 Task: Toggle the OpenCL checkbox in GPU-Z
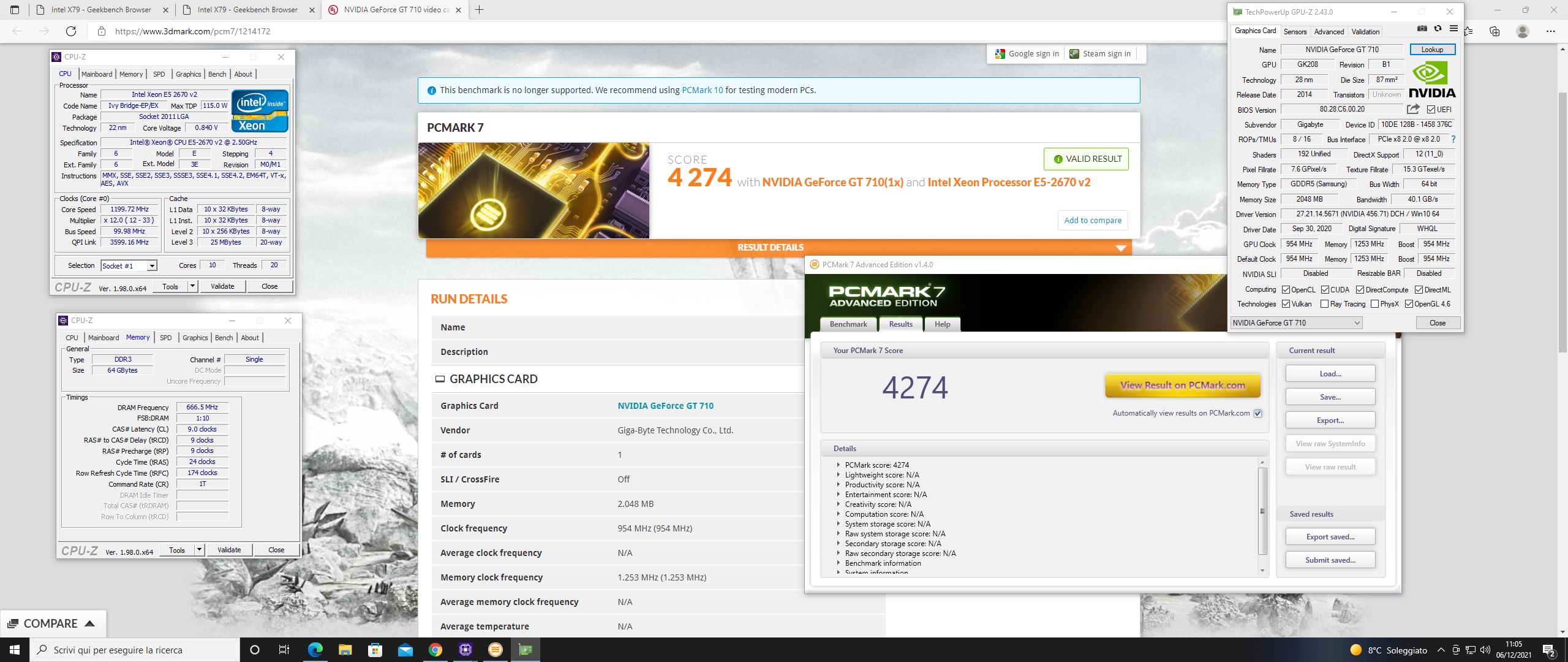[1286, 290]
